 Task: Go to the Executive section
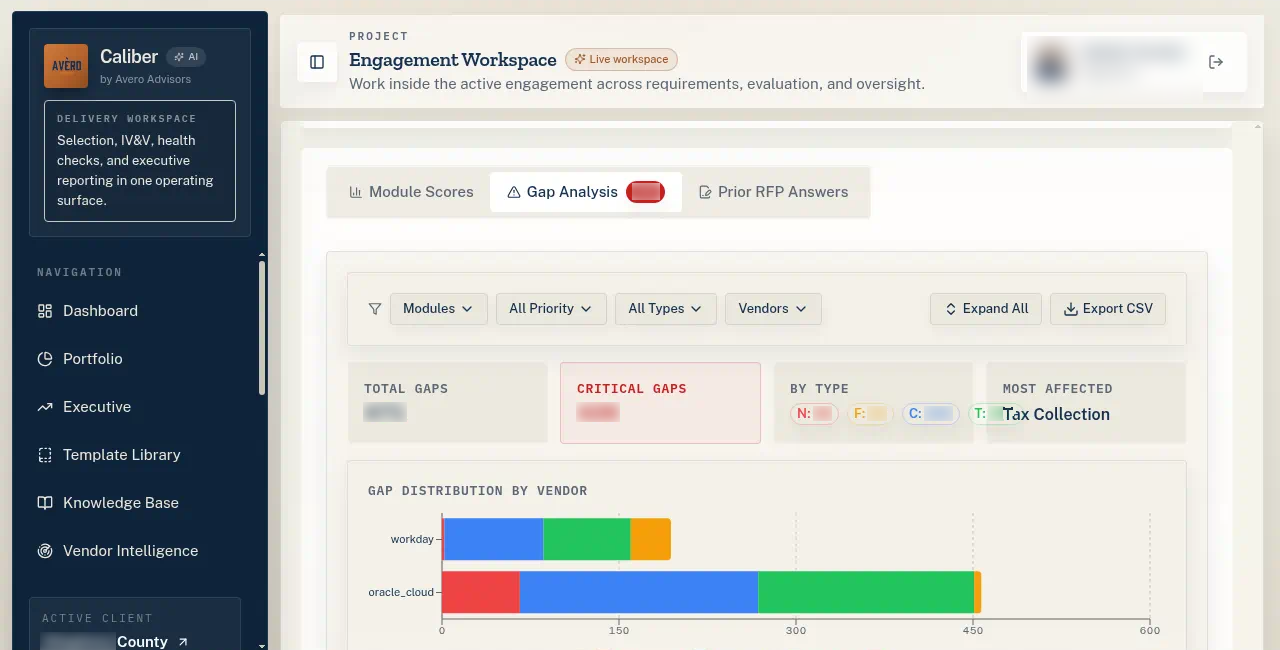(x=139, y=407)
